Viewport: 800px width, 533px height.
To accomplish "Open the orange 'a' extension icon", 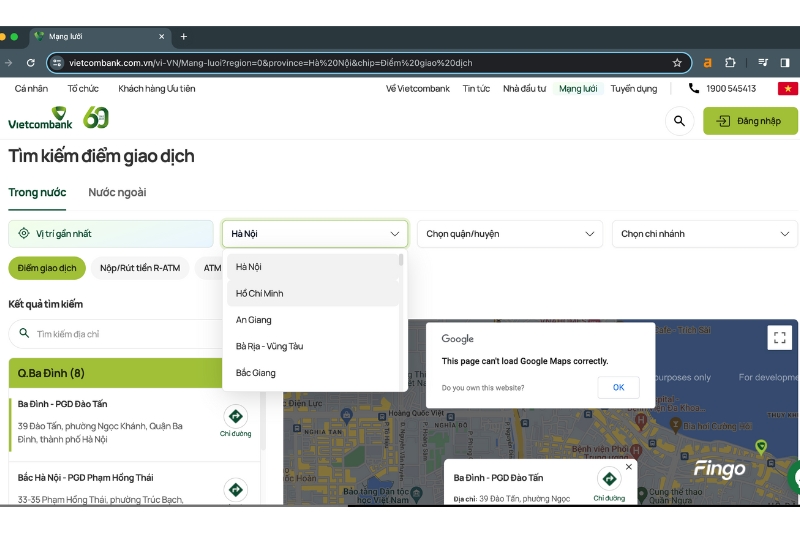I will coord(708,63).
